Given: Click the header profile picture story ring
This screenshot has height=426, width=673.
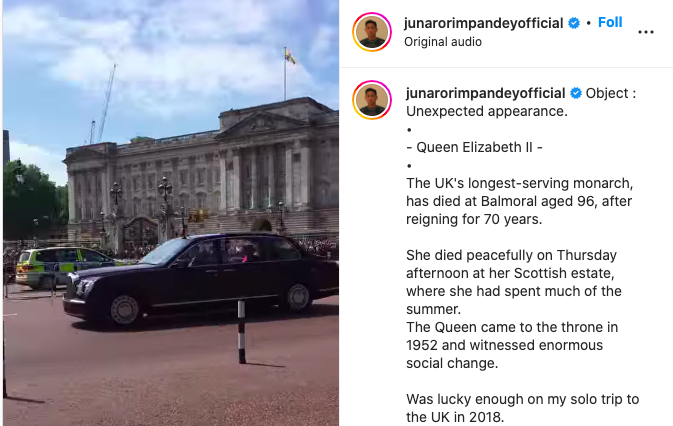Looking at the screenshot, I should 372,32.
